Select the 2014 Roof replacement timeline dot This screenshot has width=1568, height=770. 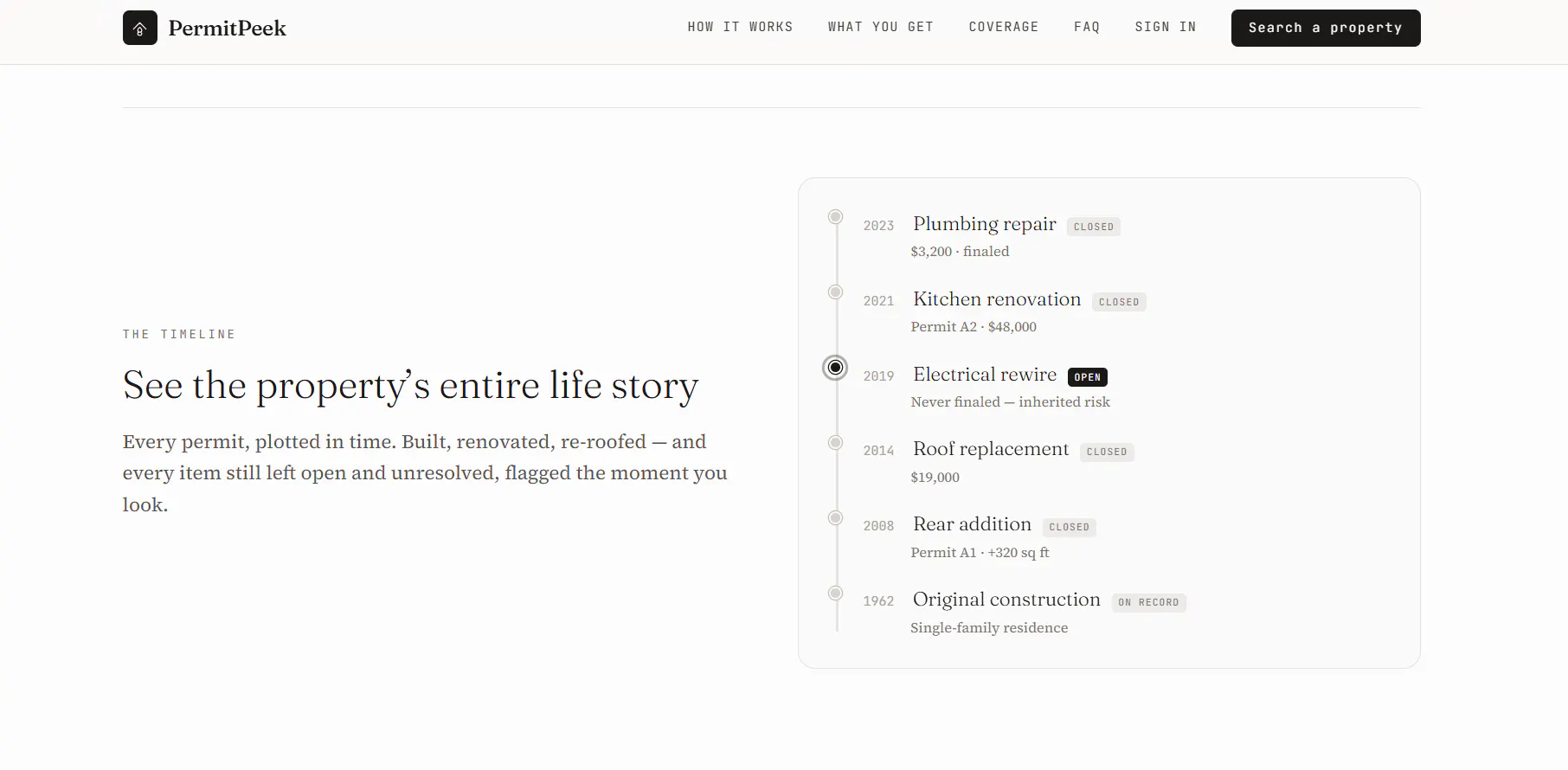835,443
